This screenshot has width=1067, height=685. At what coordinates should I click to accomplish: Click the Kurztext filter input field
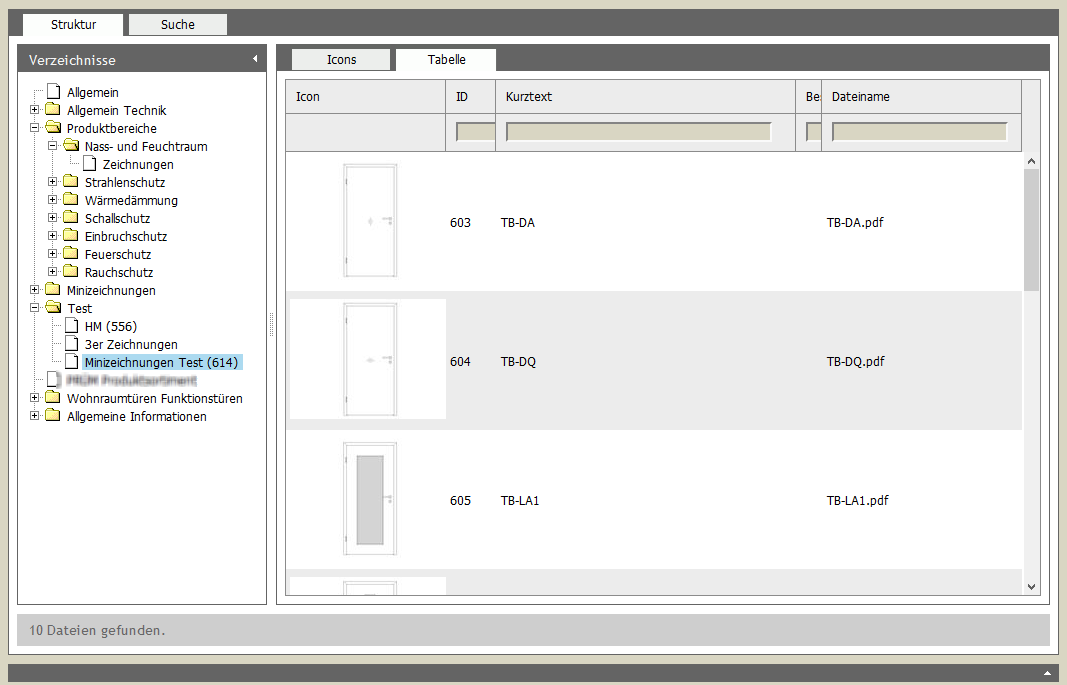638,132
